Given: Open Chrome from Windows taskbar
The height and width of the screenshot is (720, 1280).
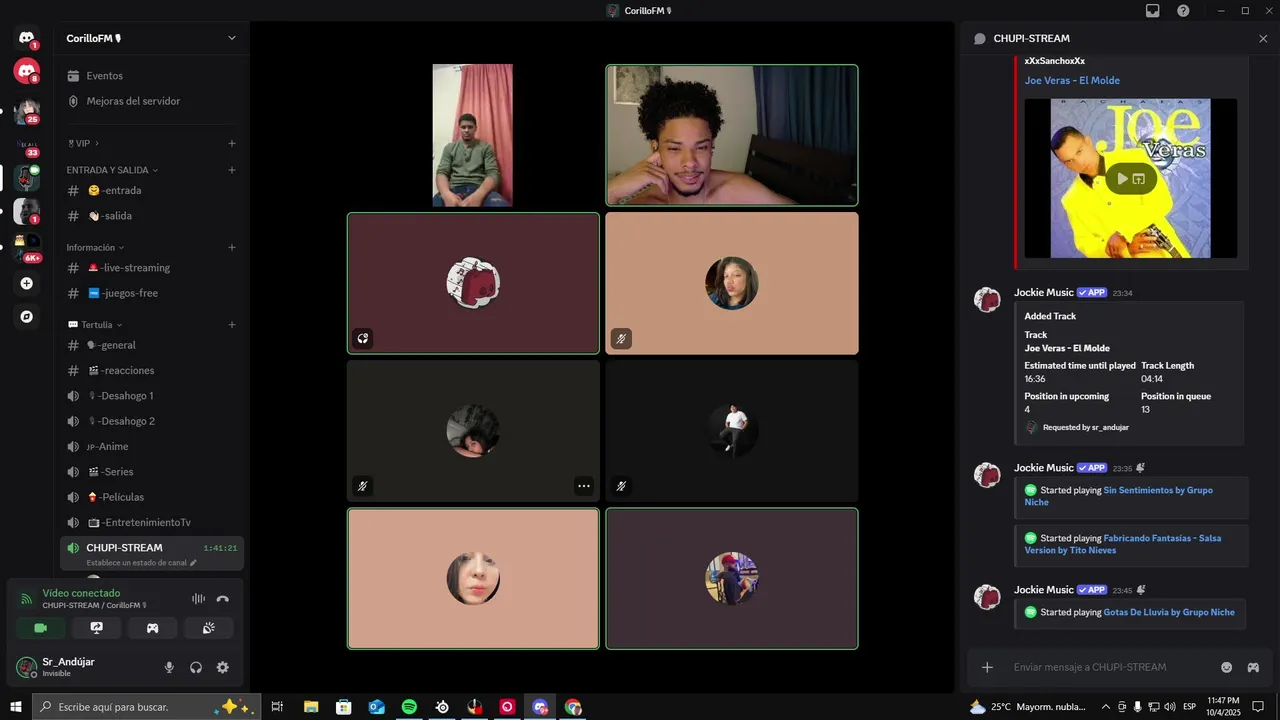Looking at the screenshot, I should pos(573,707).
